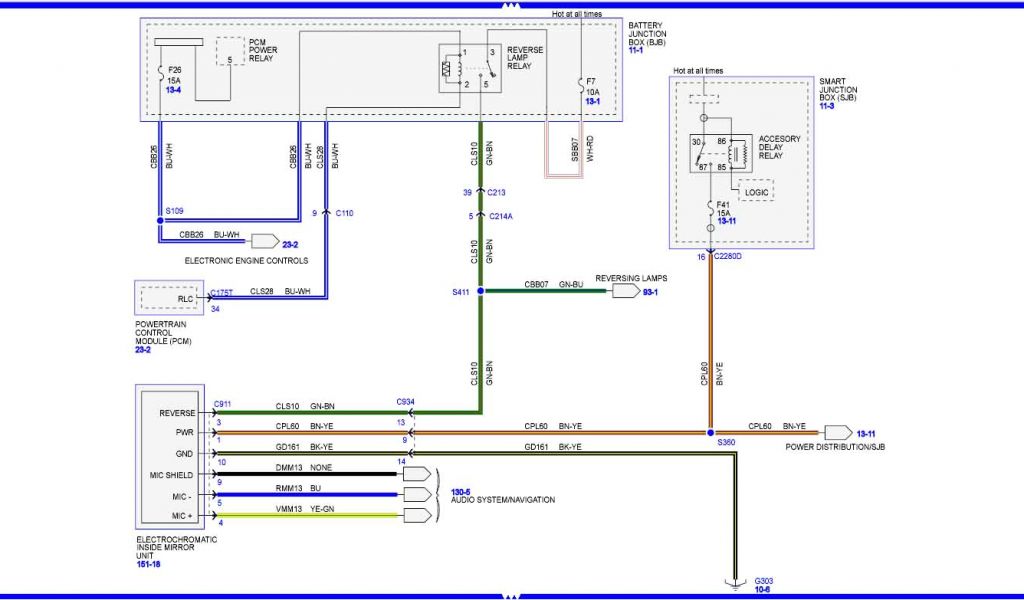The image size is (1024, 600).
Task: Click the Reversing Lamps arrow connector
Action: [623, 291]
